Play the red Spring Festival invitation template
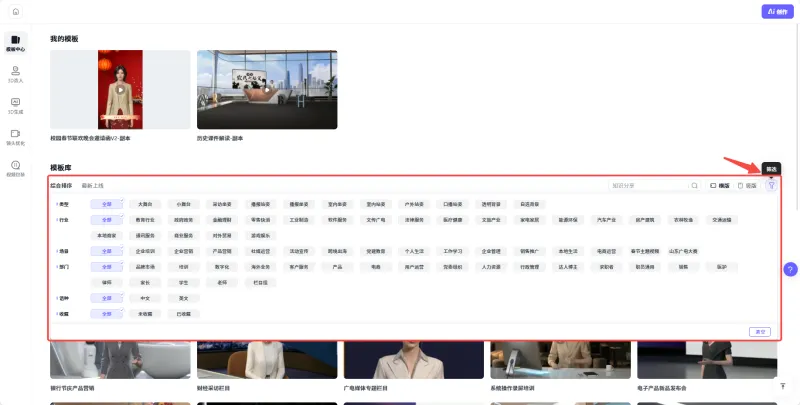The image size is (800, 405). click(120, 90)
